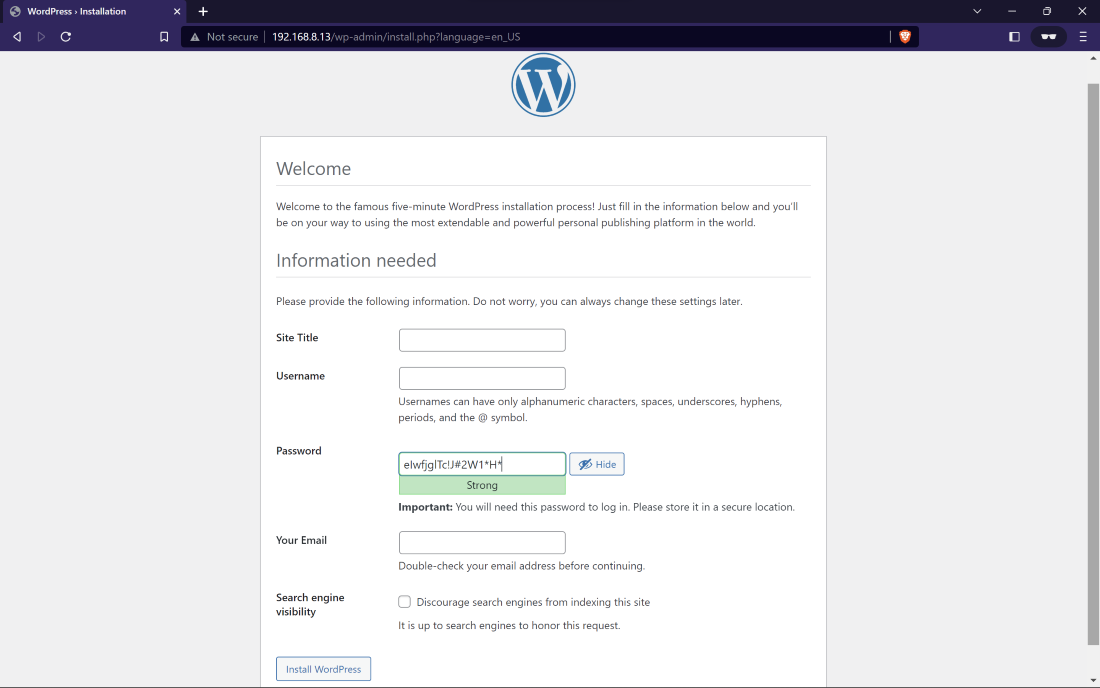This screenshot has width=1100, height=688.
Task: Click the Your Email label
Action: 301,540
